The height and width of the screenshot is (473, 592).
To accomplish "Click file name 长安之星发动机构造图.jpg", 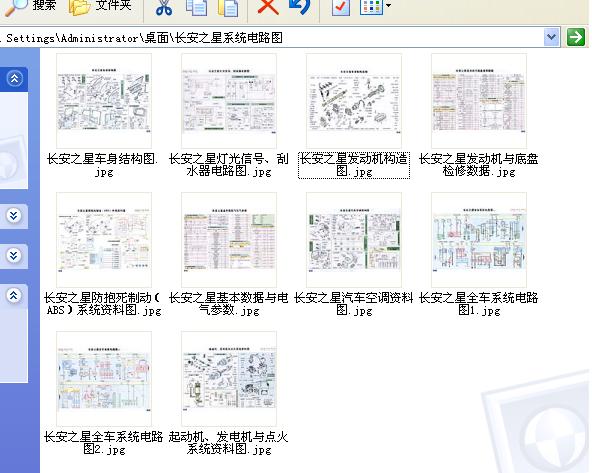I will coord(354,165).
